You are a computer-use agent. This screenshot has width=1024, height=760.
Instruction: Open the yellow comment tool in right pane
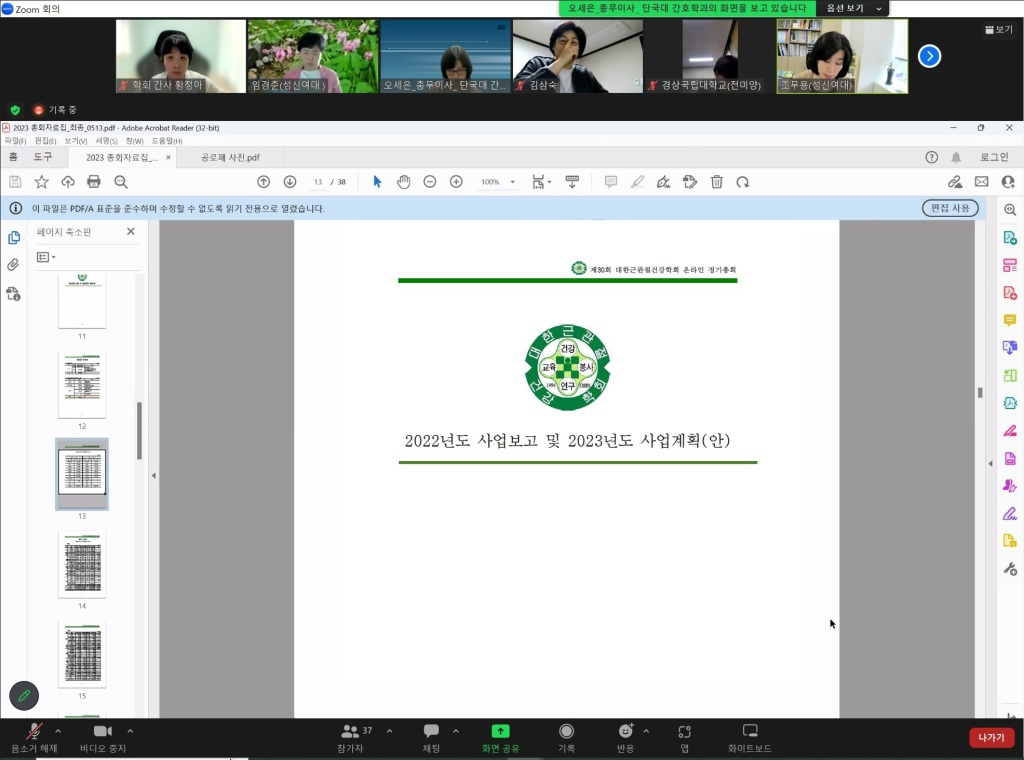[1010, 320]
